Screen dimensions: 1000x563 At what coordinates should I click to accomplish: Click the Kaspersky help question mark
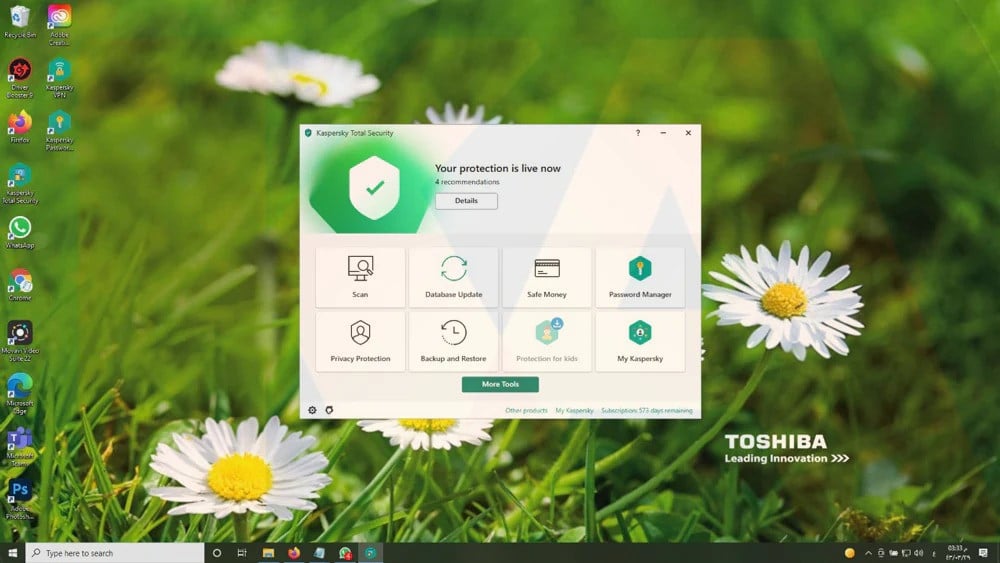pyautogui.click(x=638, y=133)
